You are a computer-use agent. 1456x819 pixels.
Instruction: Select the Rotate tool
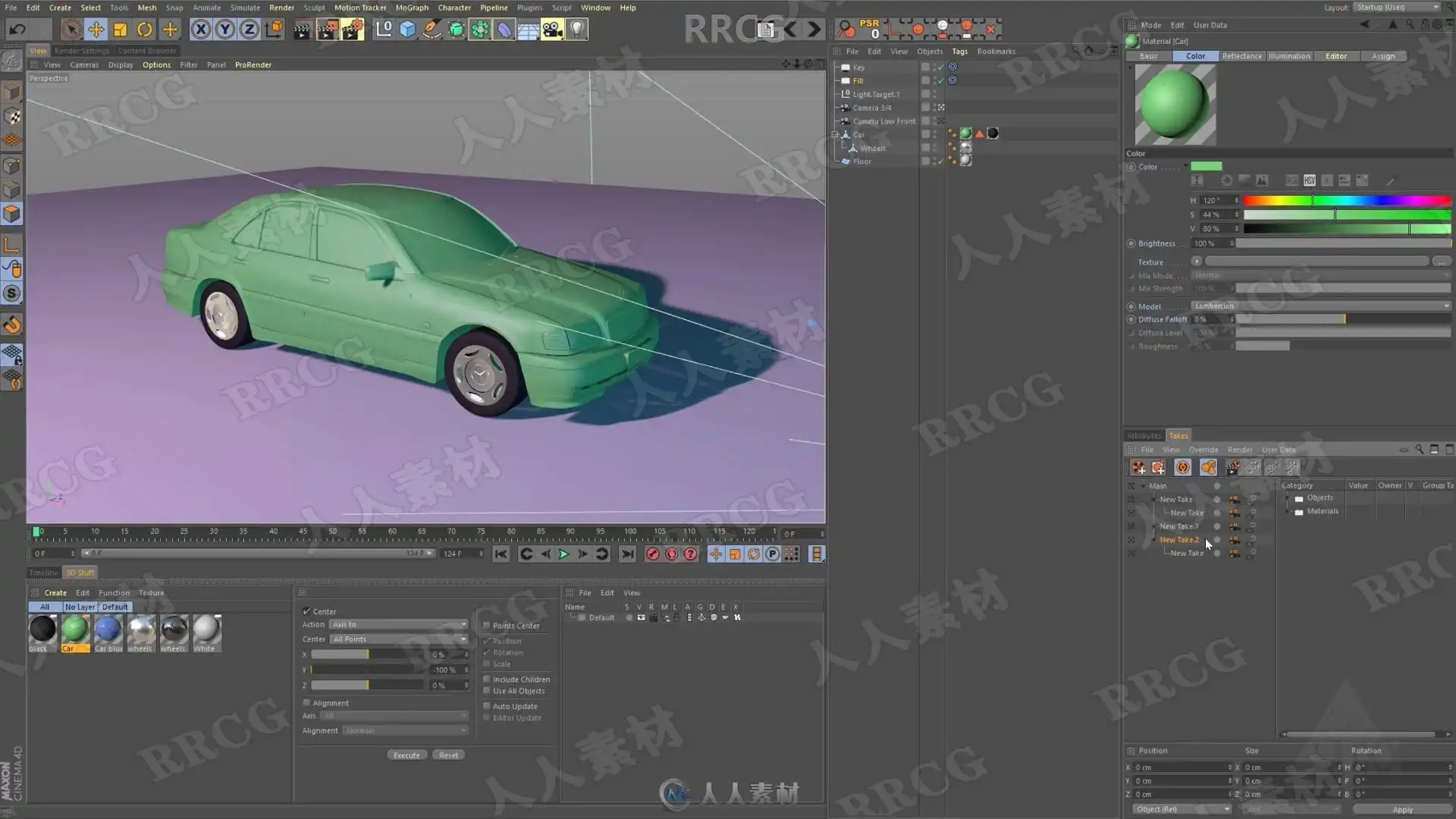pos(144,30)
